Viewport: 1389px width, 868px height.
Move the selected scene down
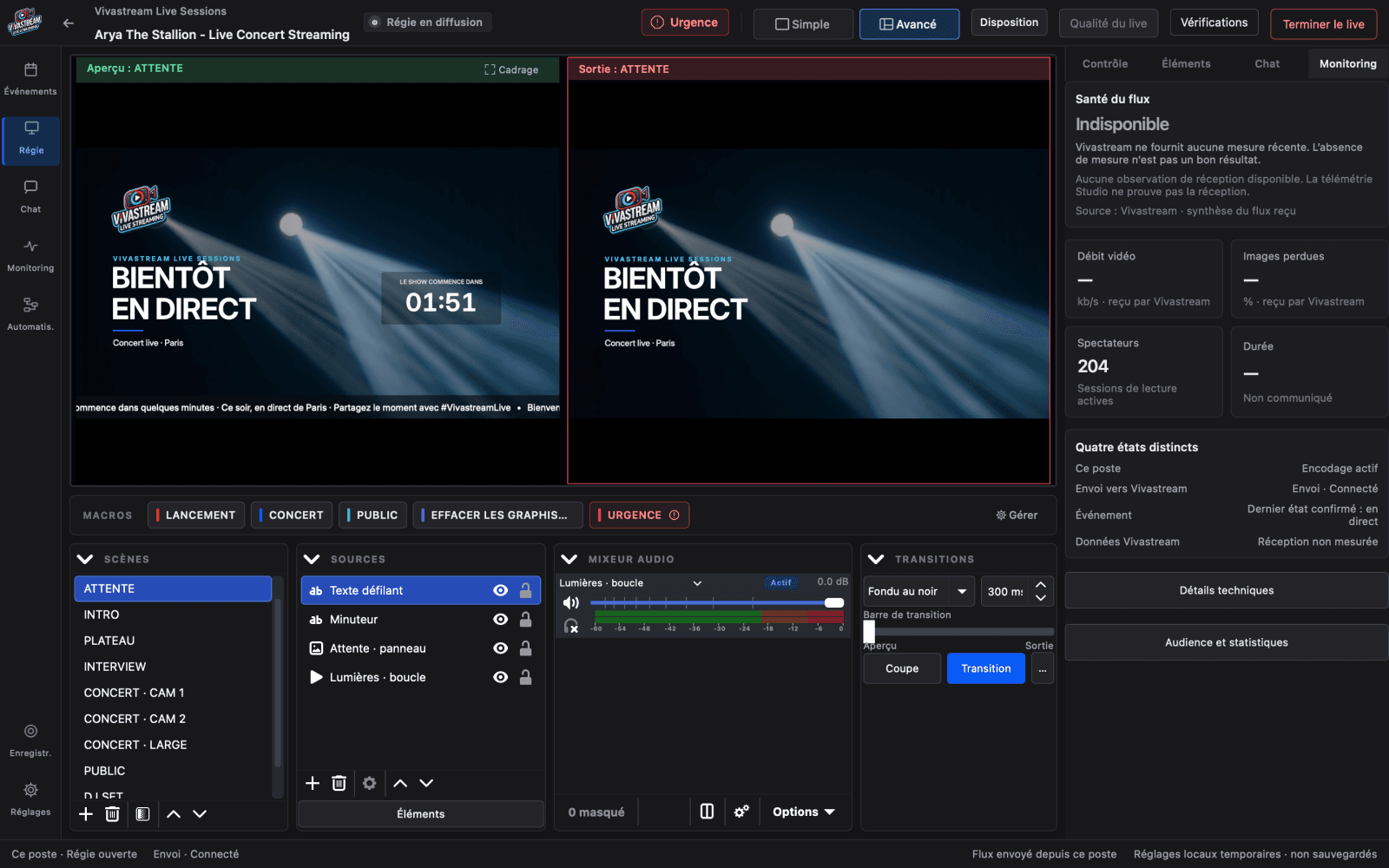[200, 814]
